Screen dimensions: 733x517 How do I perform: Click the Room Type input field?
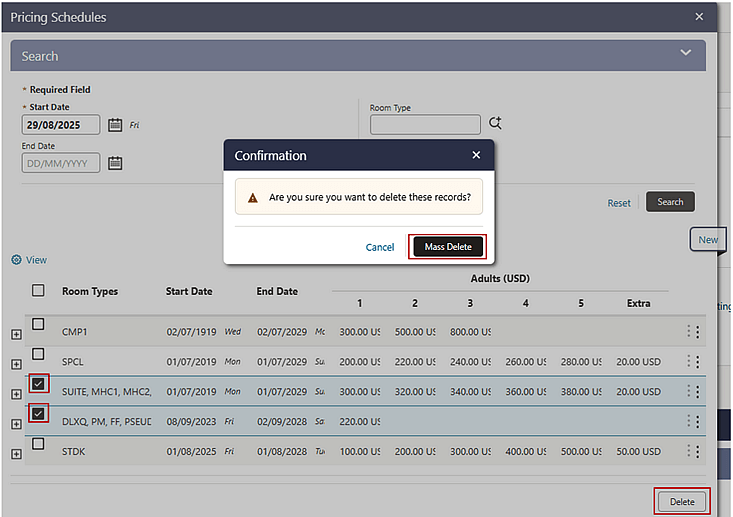425,125
